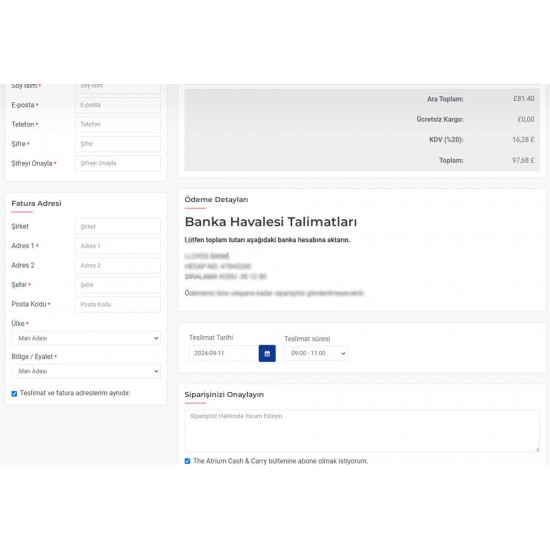Open the Teslimat süresi time dropdown
The height and width of the screenshot is (550, 550).
pos(316,353)
